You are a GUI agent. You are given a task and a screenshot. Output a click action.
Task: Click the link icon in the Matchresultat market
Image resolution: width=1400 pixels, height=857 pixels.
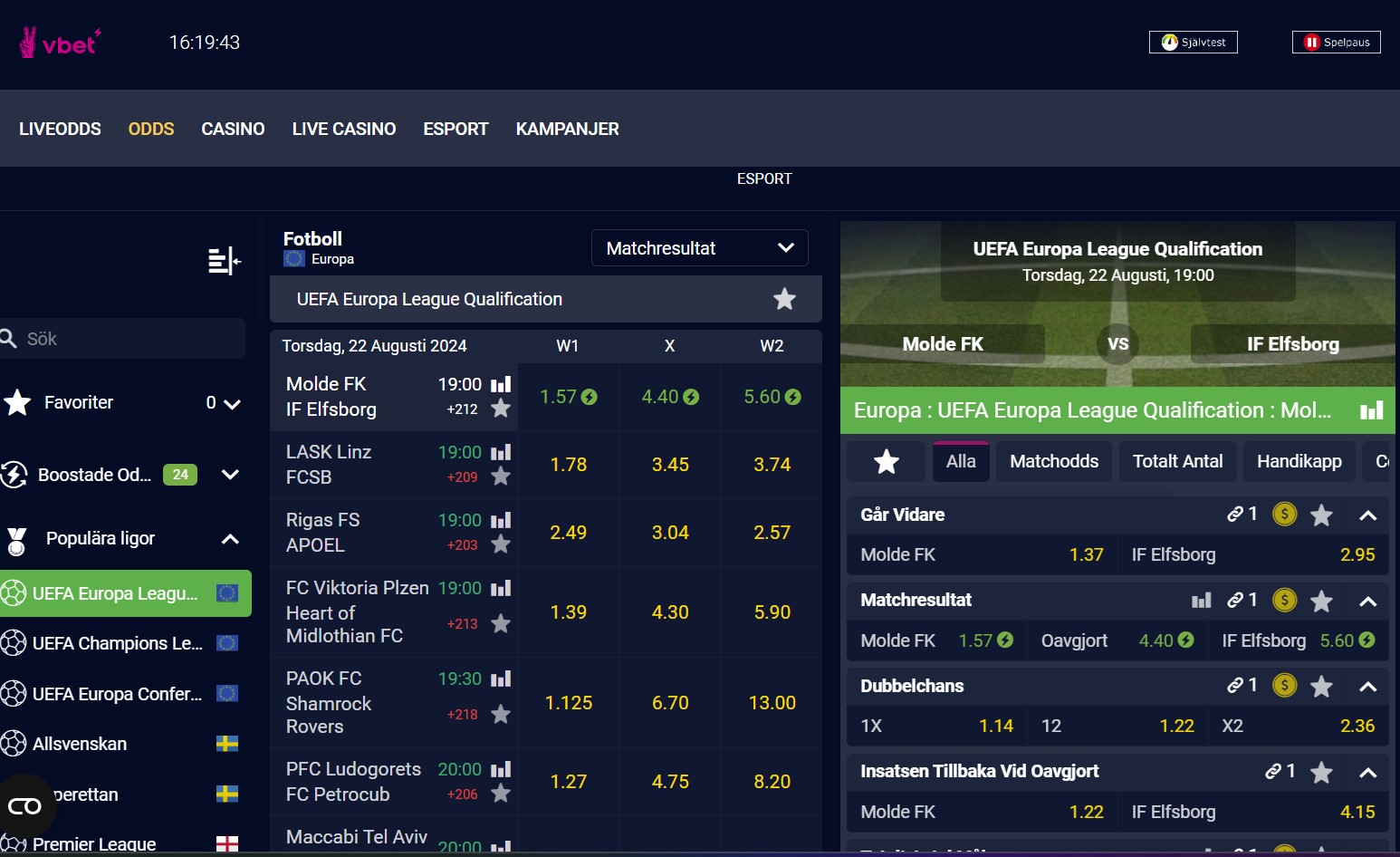click(1234, 600)
